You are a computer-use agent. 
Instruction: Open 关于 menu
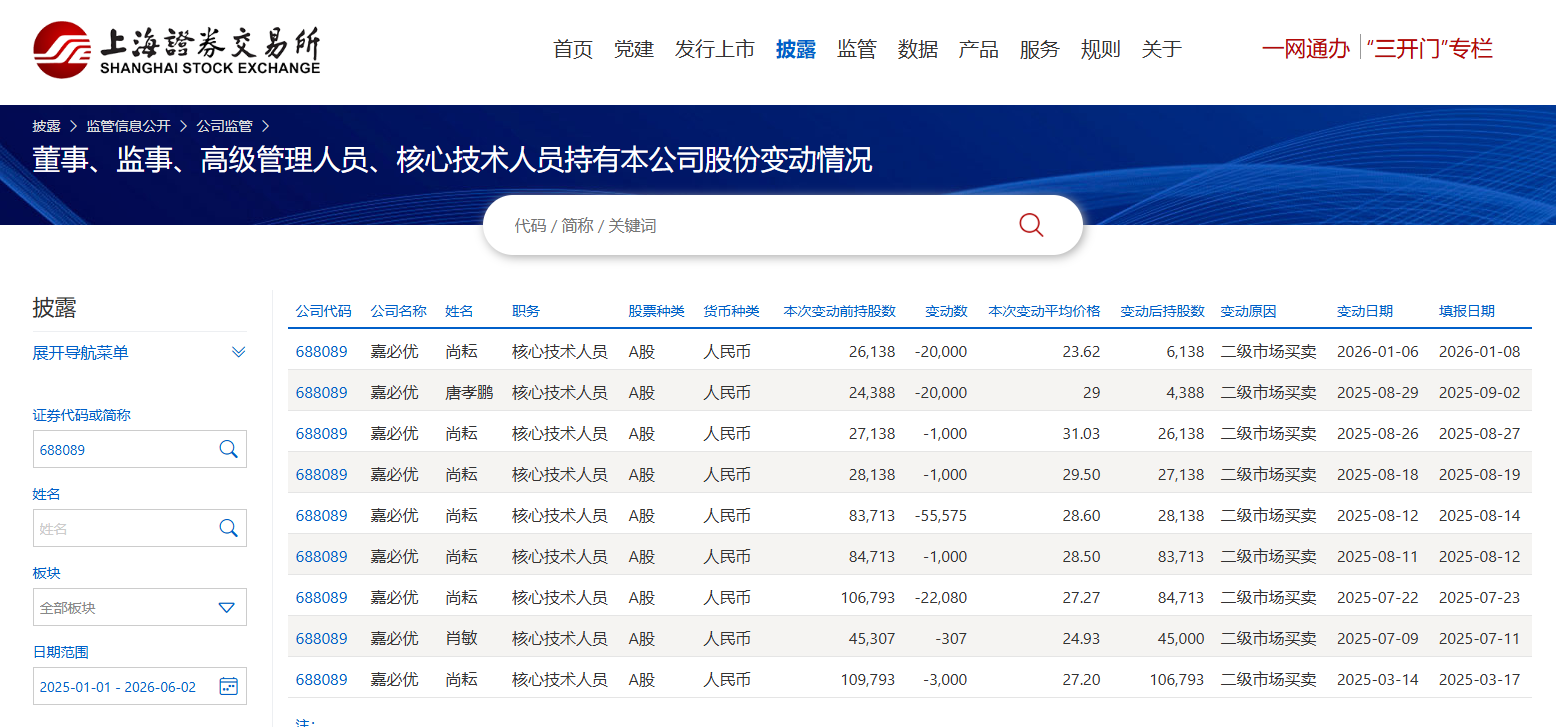point(1162,49)
